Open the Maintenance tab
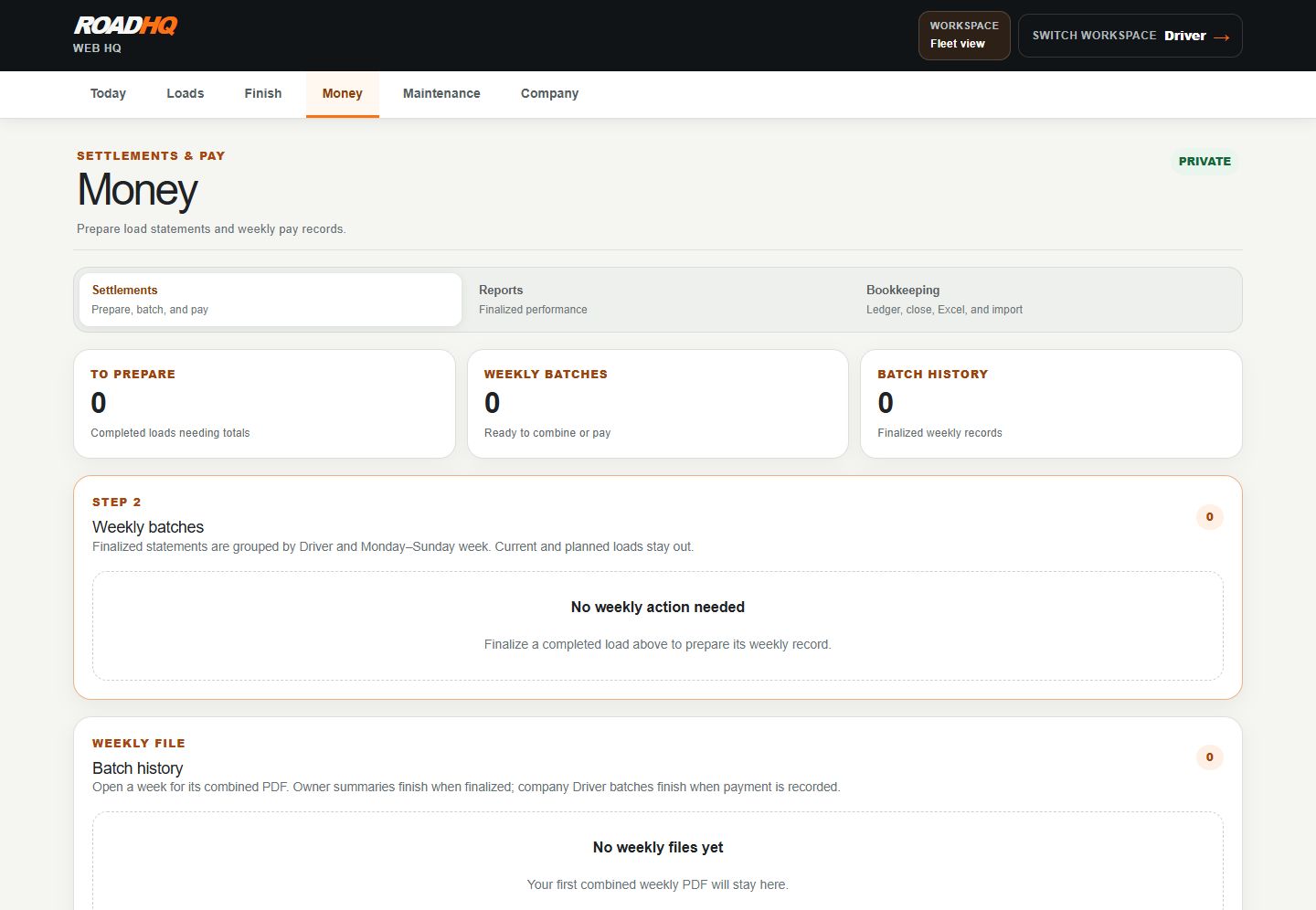The width and height of the screenshot is (1316, 910). point(441,93)
